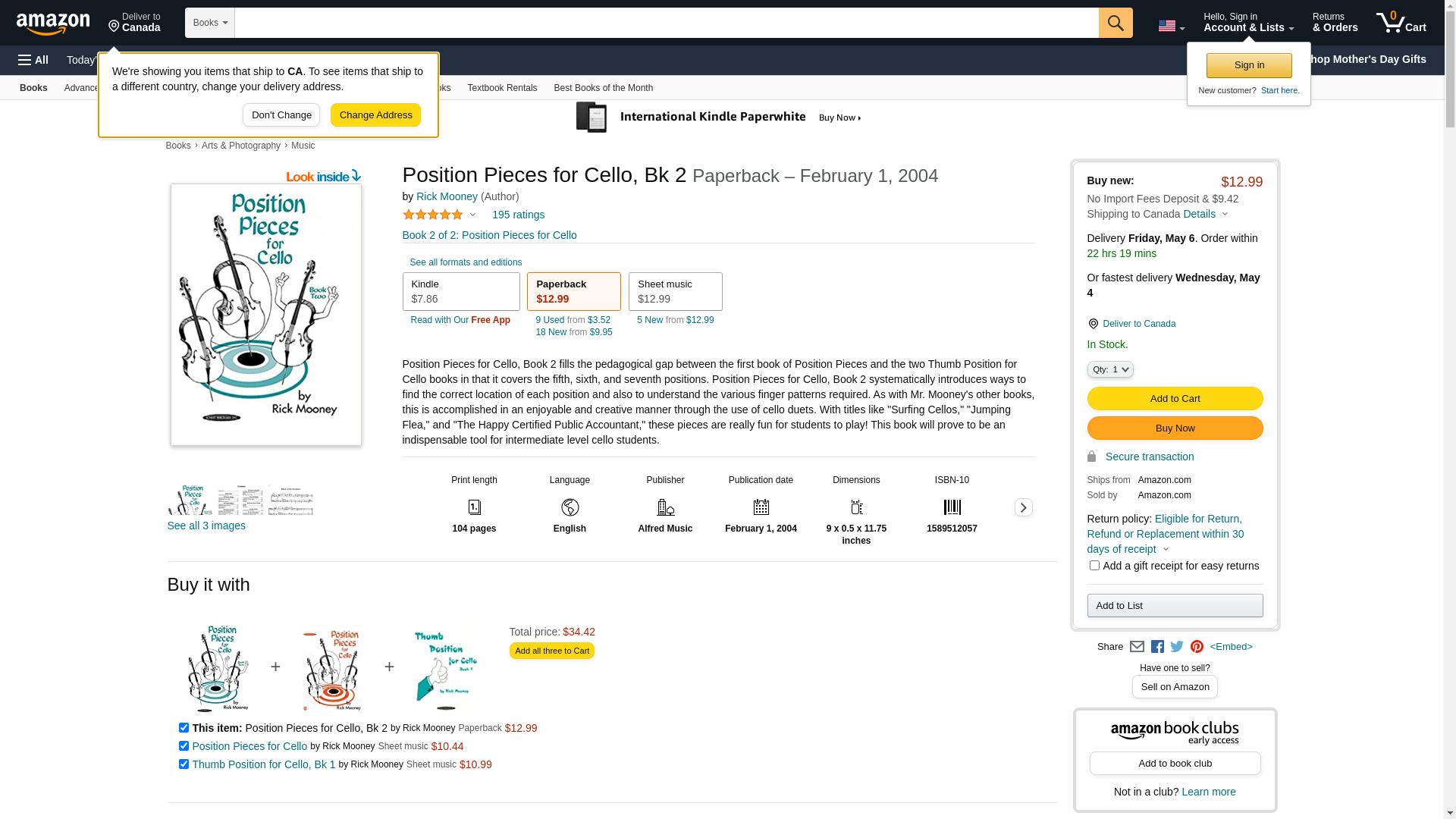Share via email envelope icon
Viewport: 1456px width, 819px height.
coord(1137,647)
